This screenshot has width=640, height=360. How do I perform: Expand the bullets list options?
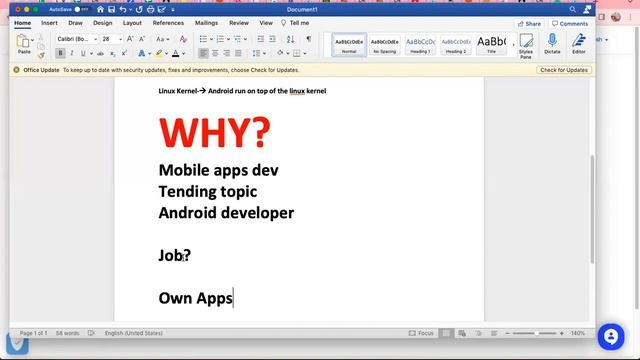tap(211, 39)
